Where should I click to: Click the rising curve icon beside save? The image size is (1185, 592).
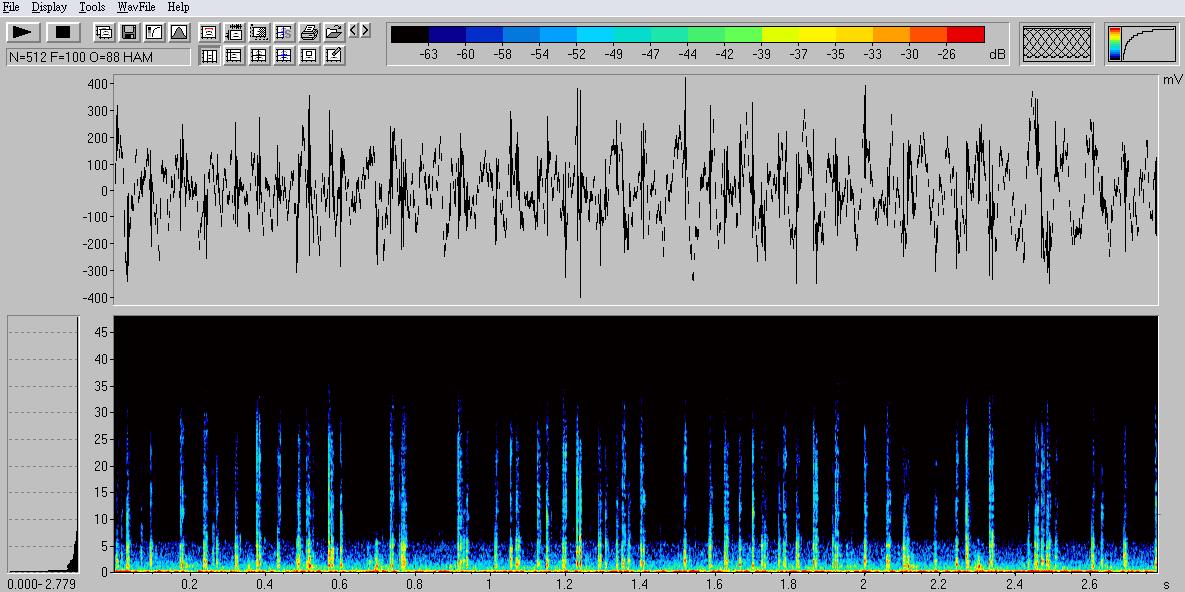[x=154, y=33]
